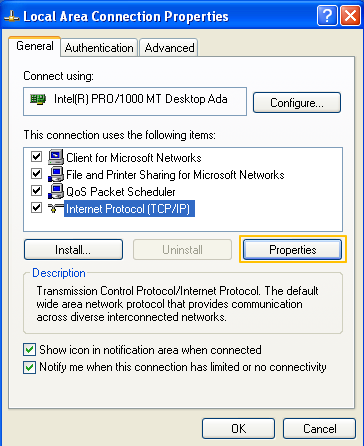Uncheck QoS Packet Scheduler checkbox
This screenshot has width=364, height=446.
(36, 191)
